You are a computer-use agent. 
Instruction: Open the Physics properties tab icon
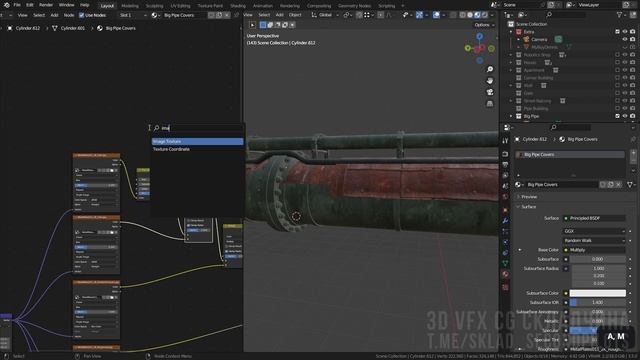[x=505, y=242]
